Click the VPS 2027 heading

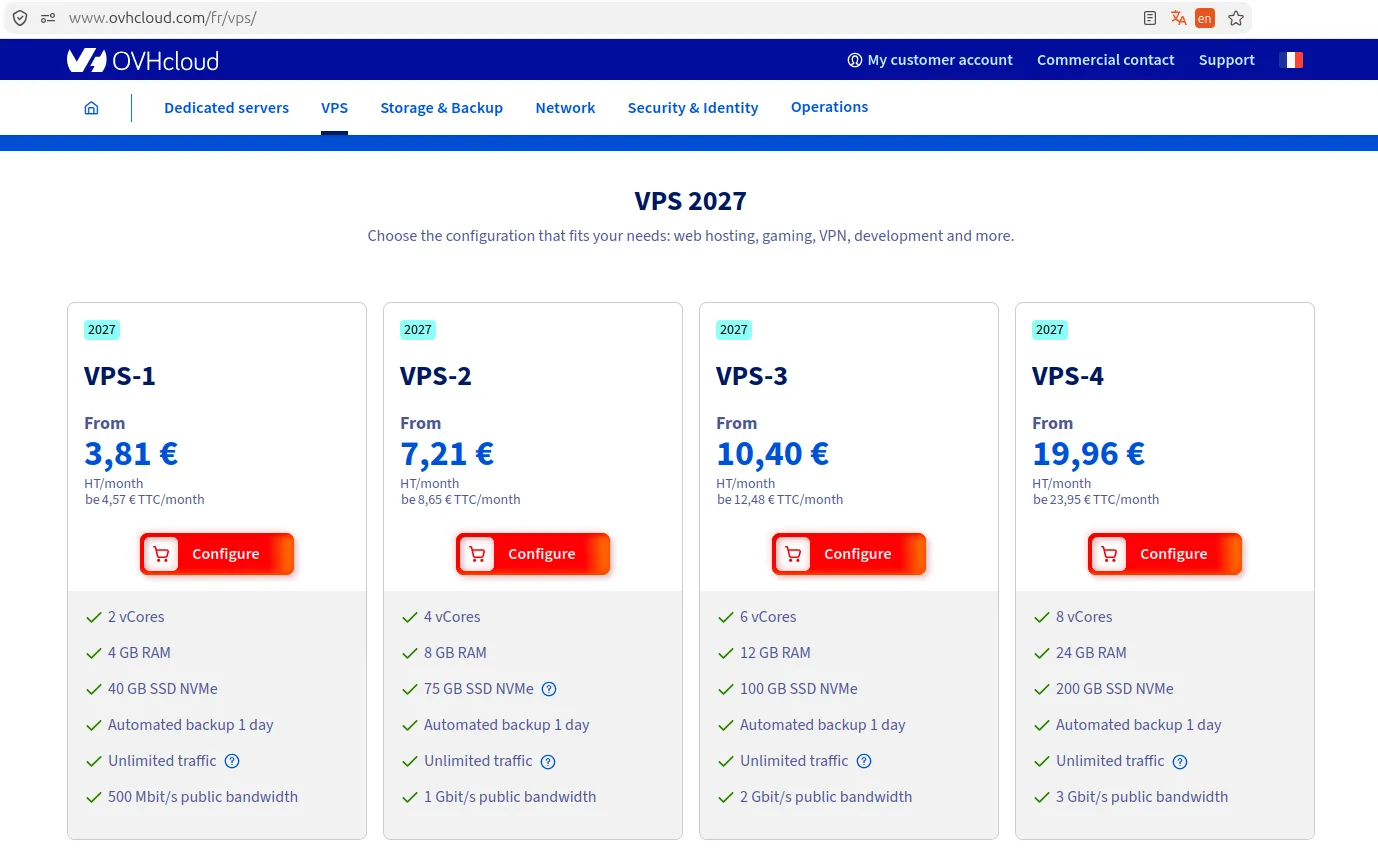(690, 201)
